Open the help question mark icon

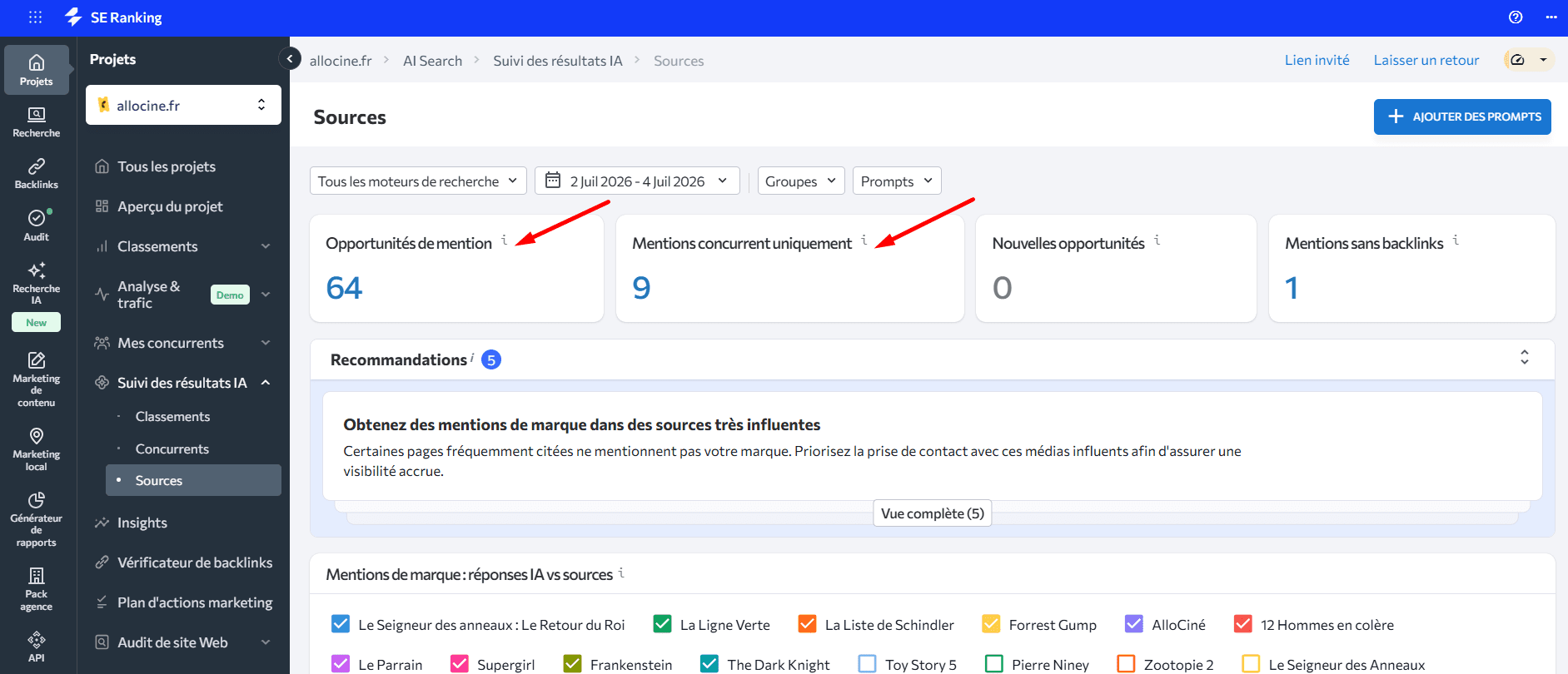click(x=1516, y=17)
